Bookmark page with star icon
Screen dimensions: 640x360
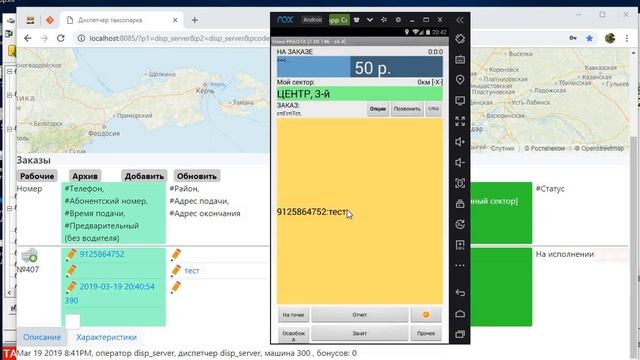589,38
